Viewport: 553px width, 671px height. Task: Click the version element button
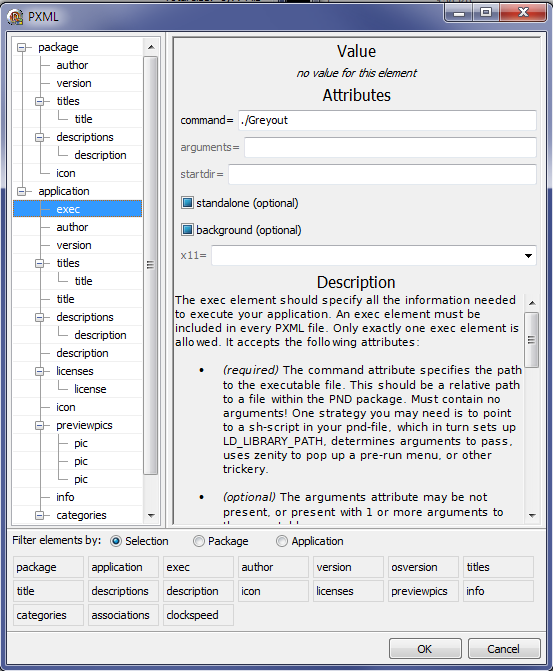(348, 567)
